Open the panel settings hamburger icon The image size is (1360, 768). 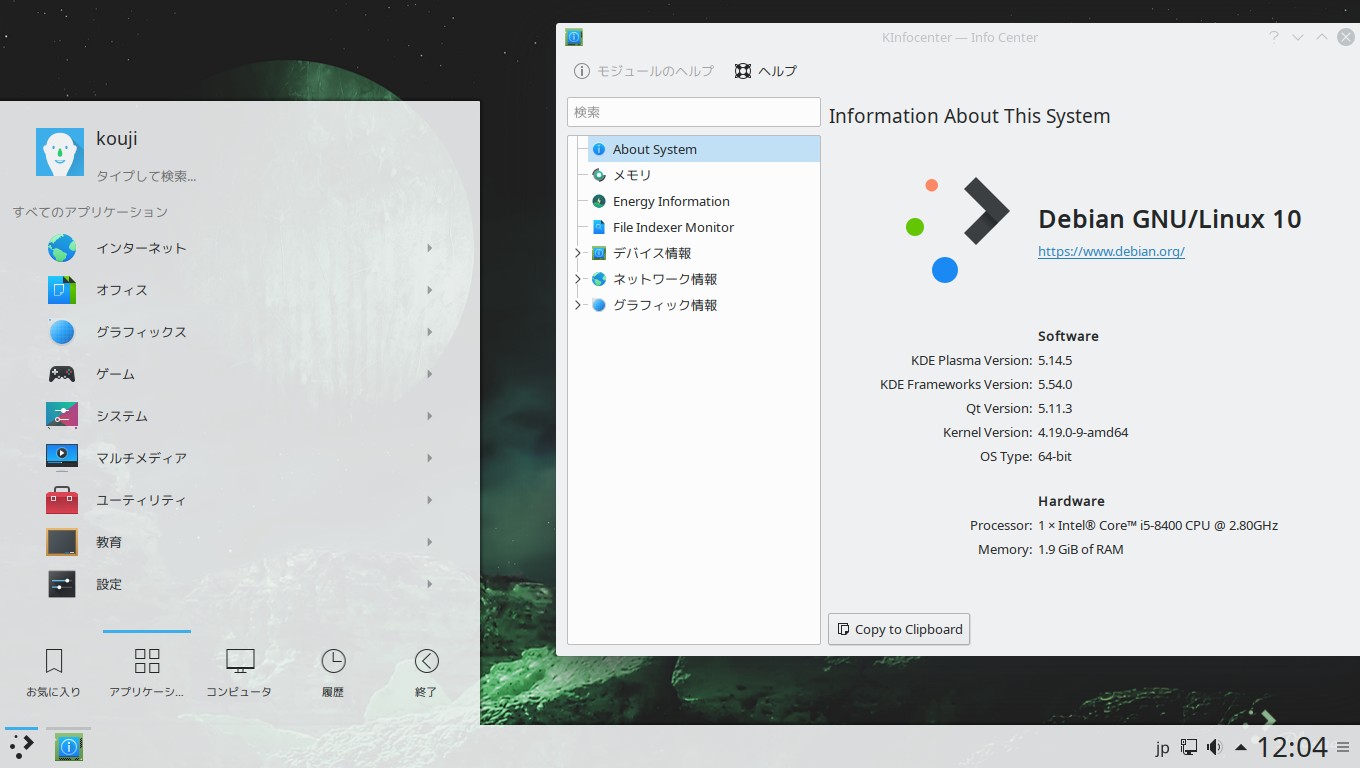tap(1342, 747)
